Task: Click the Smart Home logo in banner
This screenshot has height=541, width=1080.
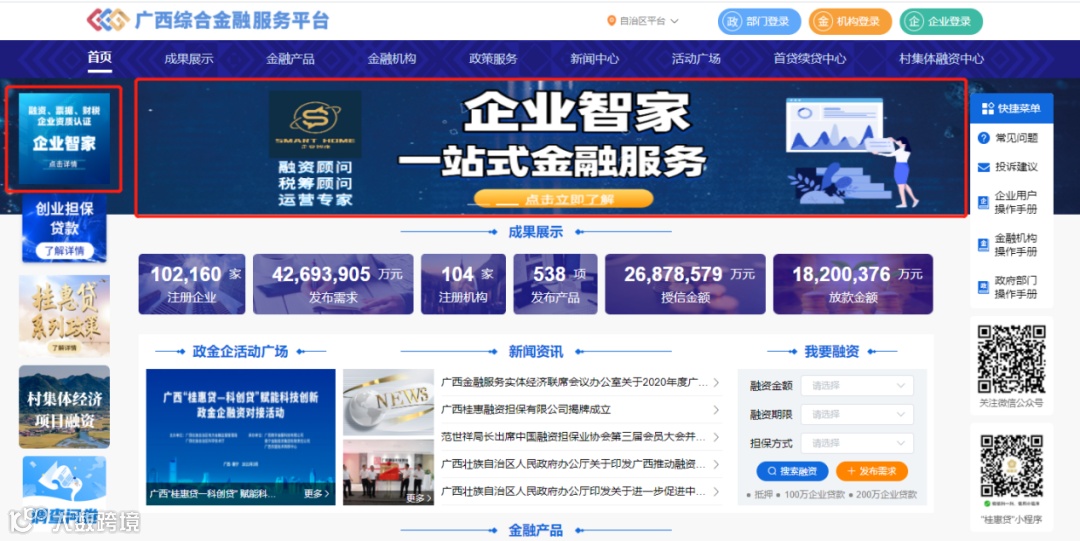Action: (x=315, y=124)
